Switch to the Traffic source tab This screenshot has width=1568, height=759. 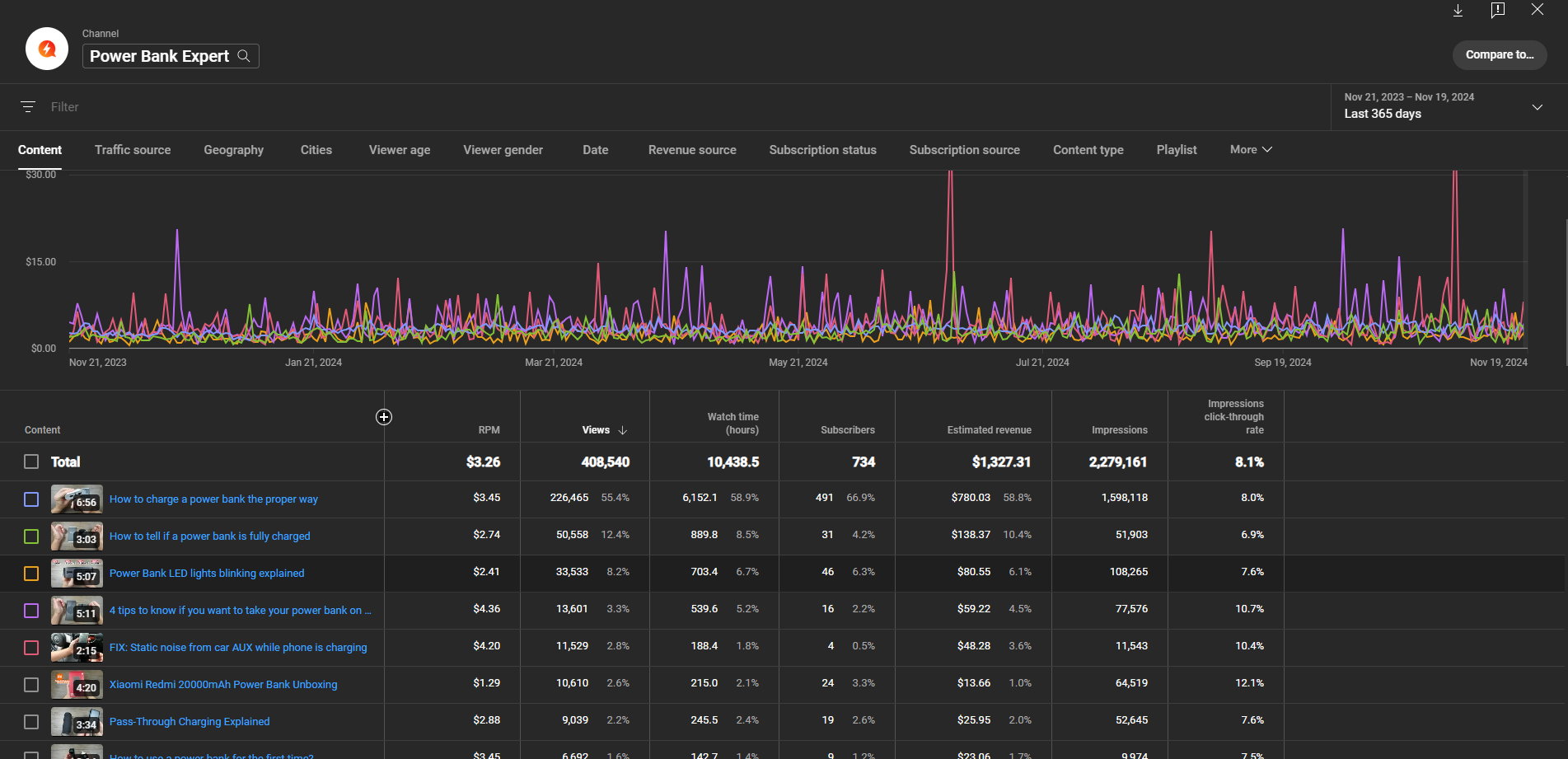(133, 150)
